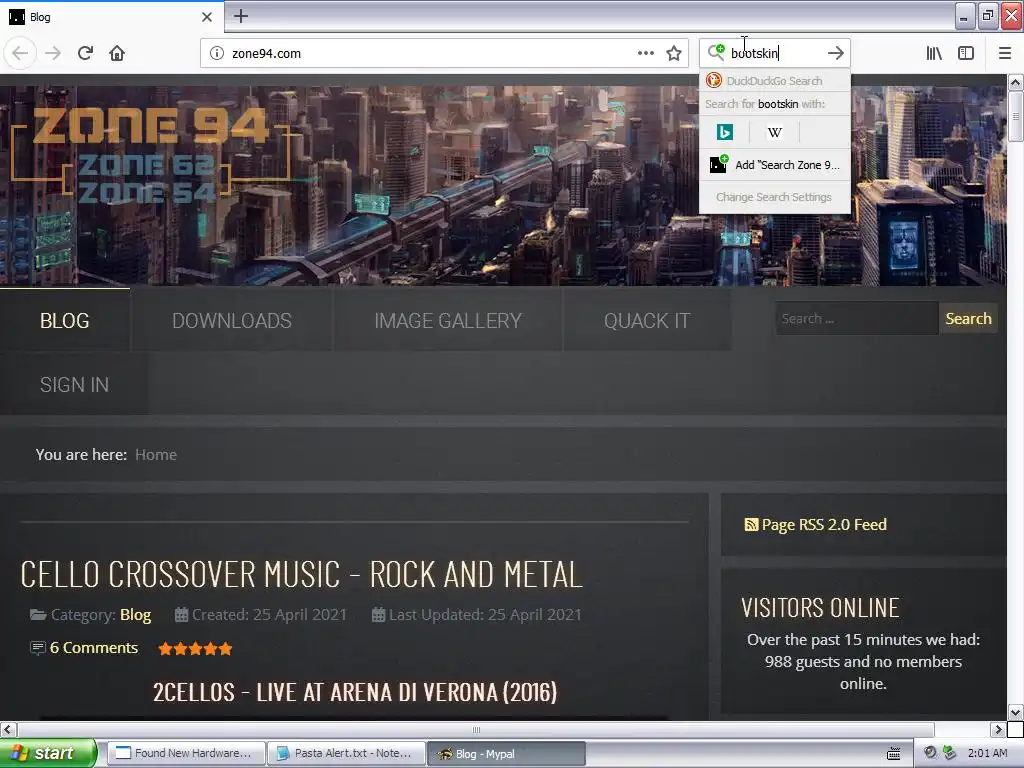Click the search engine magnifier icon

pyautogui.click(x=716, y=52)
